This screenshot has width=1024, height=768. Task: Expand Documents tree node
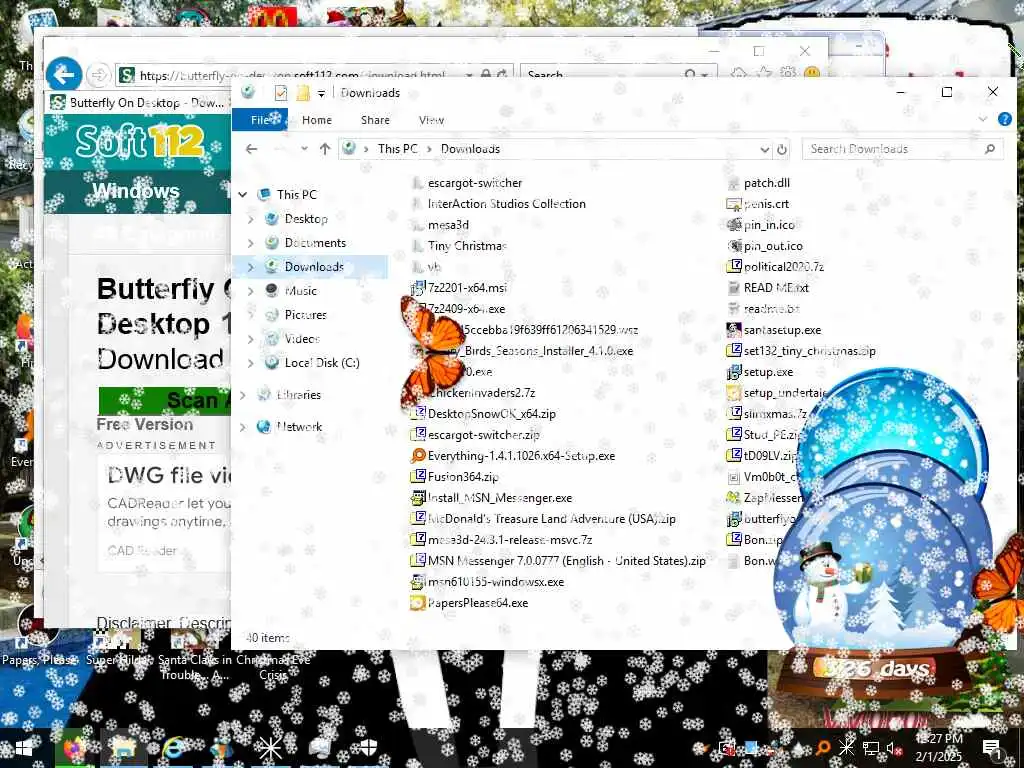coord(251,243)
